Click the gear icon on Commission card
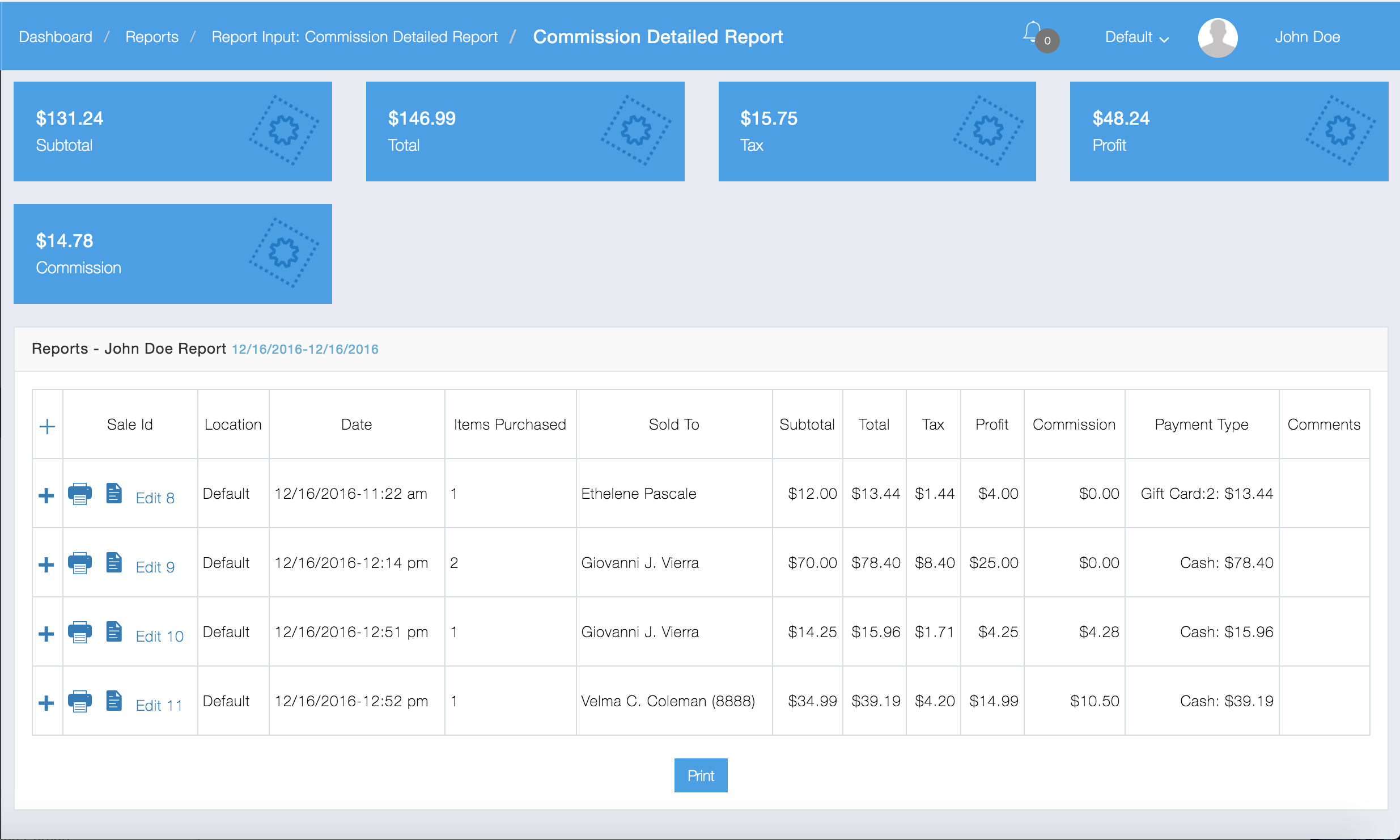Screen dimensions: 1400x840 [x=284, y=253]
